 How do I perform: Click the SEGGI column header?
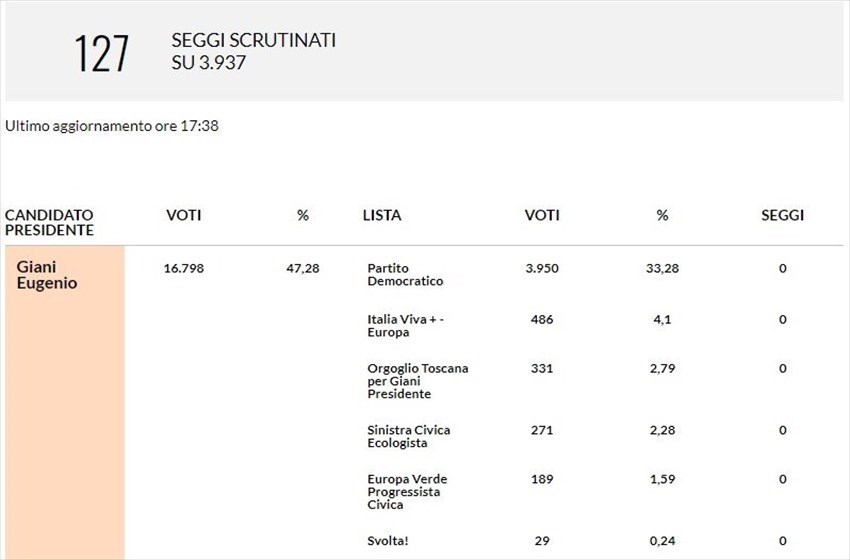pyautogui.click(x=782, y=215)
